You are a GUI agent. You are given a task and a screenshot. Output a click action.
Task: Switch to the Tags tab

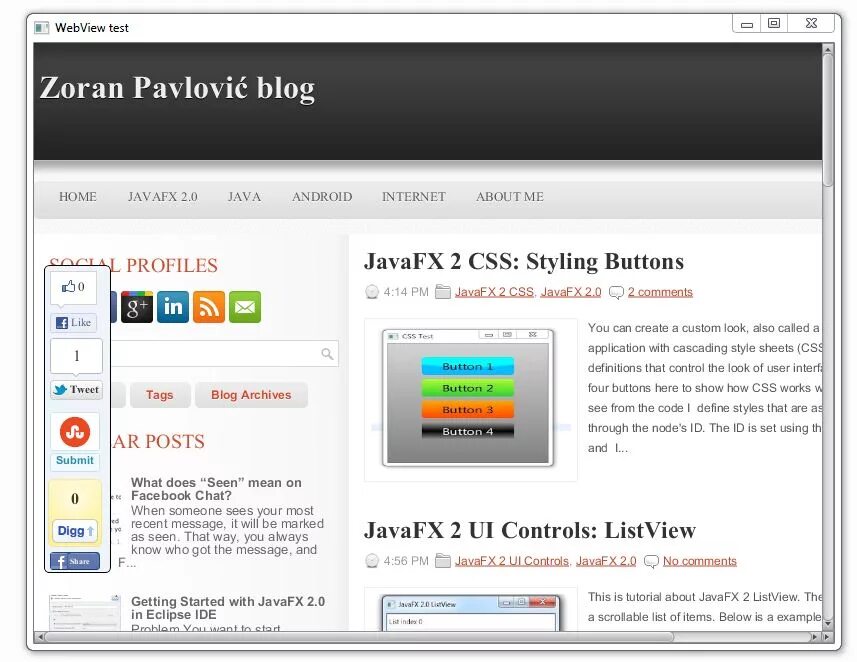(160, 395)
